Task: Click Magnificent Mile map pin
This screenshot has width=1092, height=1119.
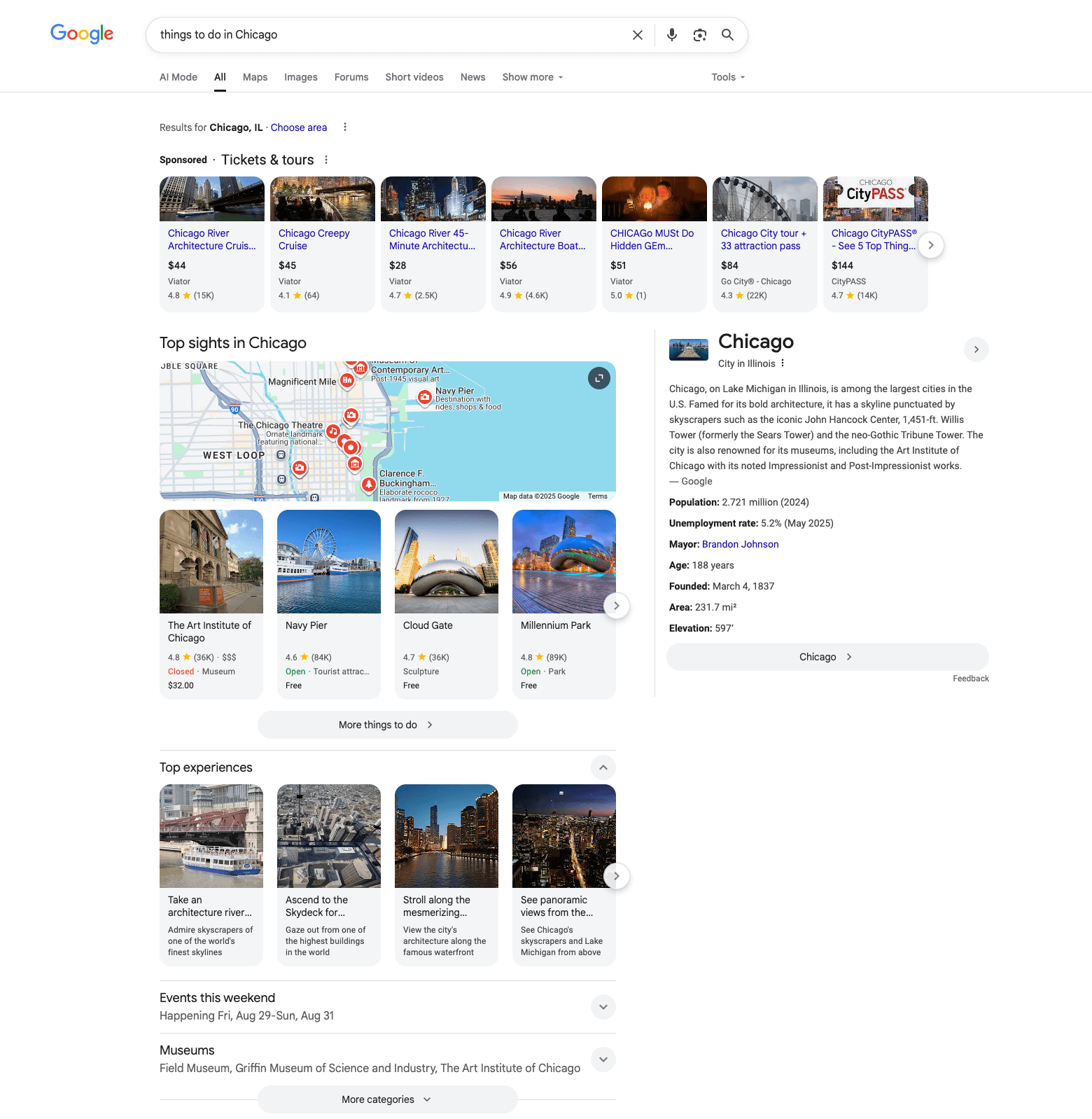Action: [x=347, y=380]
